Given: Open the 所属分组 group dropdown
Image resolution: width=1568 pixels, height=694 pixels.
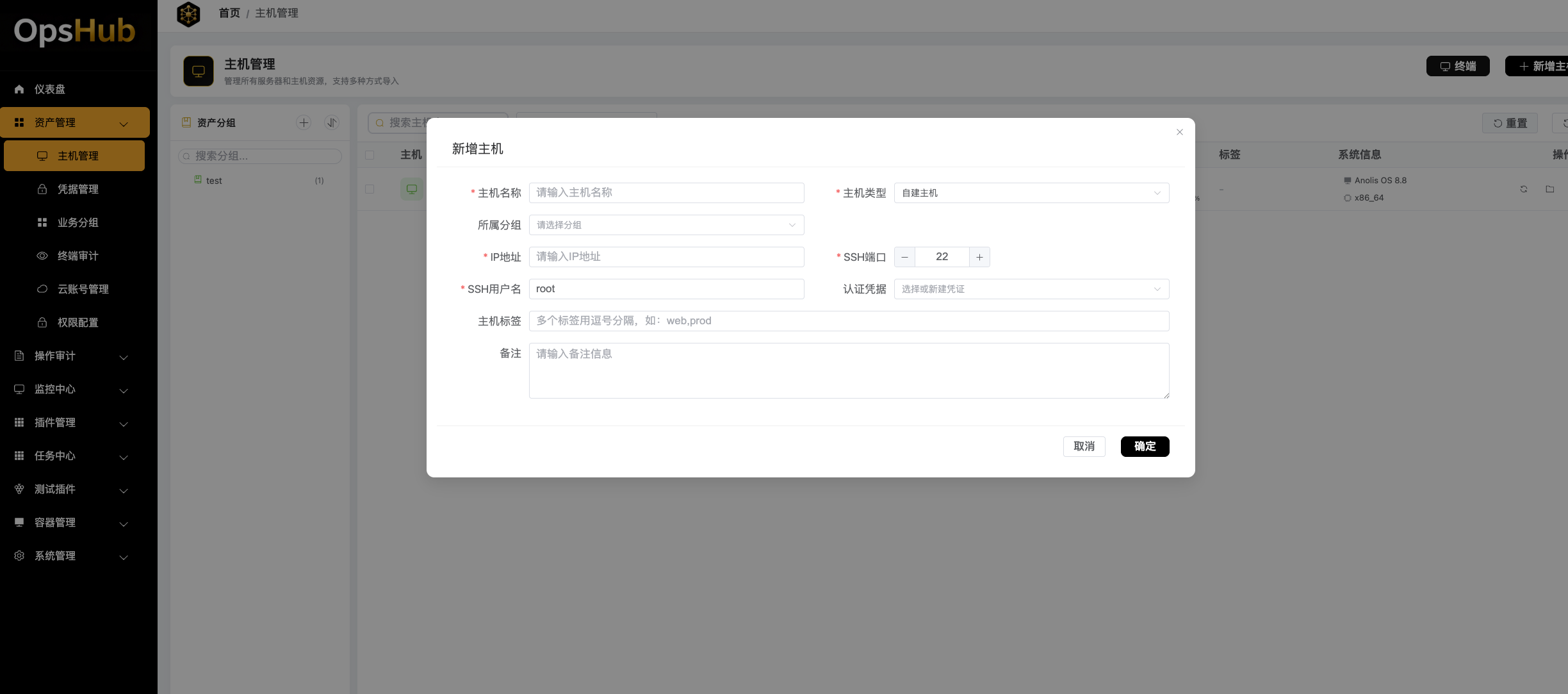Looking at the screenshot, I should 666,225.
